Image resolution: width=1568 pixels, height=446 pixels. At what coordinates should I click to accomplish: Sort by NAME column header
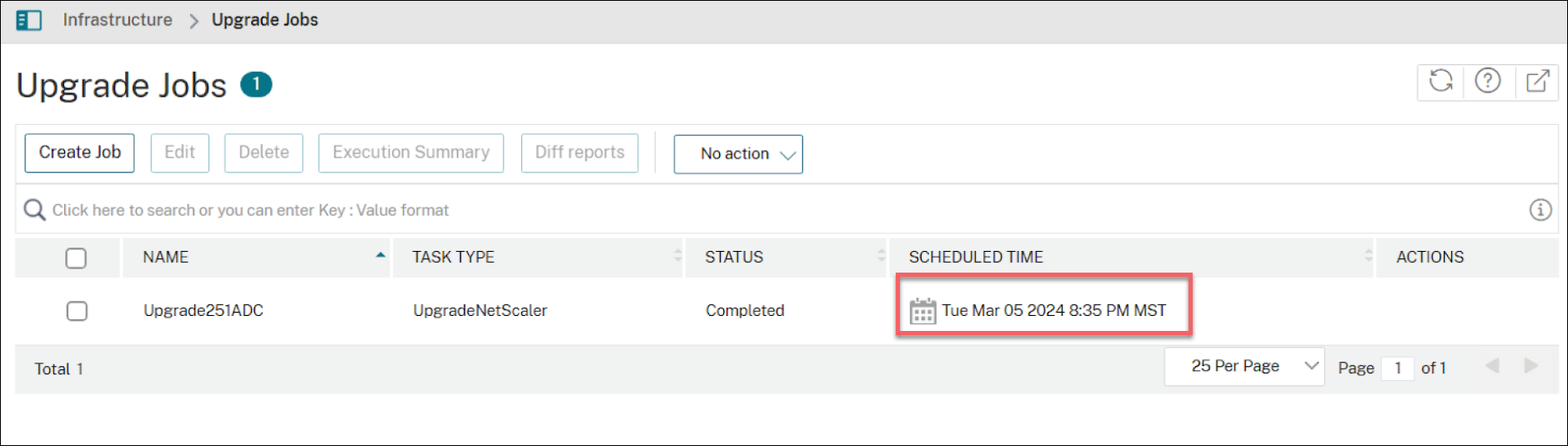tap(166, 258)
